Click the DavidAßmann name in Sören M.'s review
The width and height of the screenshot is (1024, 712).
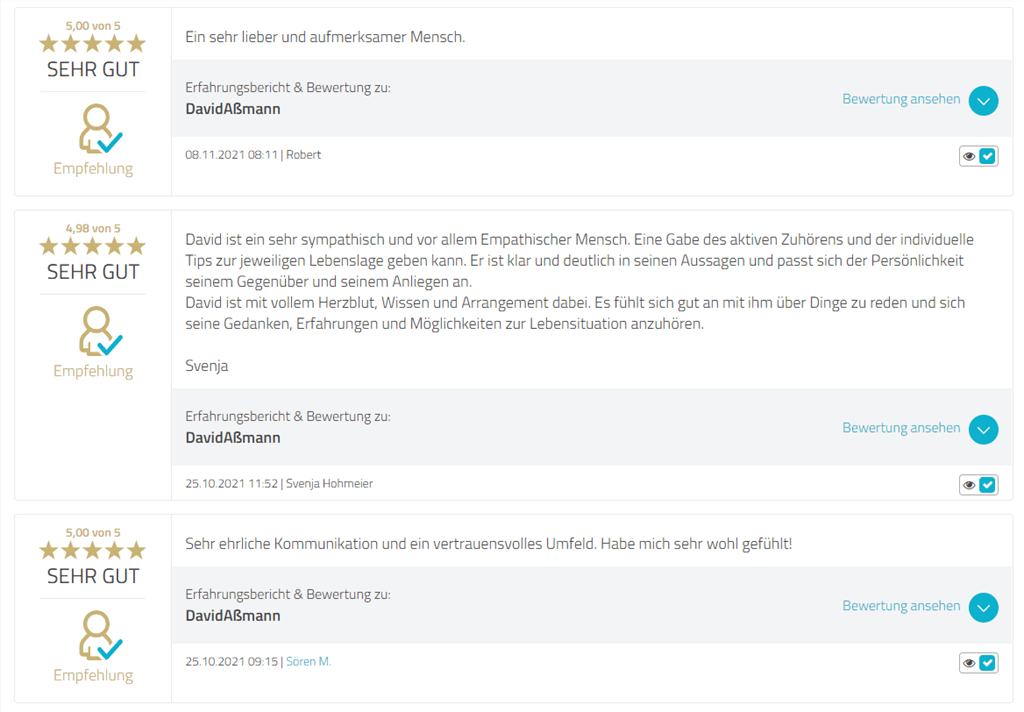(x=233, y=616)
